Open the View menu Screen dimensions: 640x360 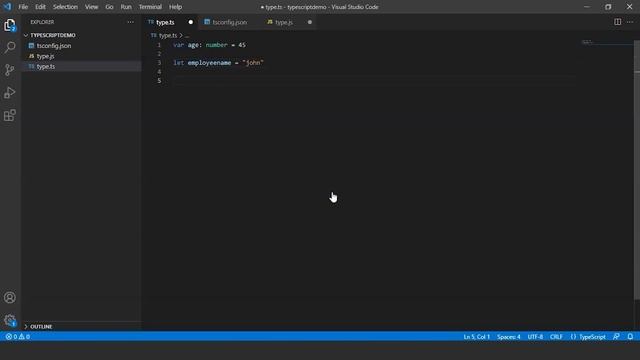click(x=91, y=7)
